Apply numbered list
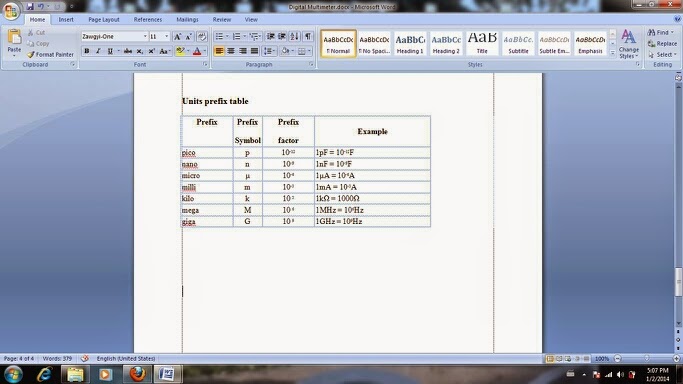Viewport: 683px width, 384px height. pyautogui.click(x=236, y=37)
